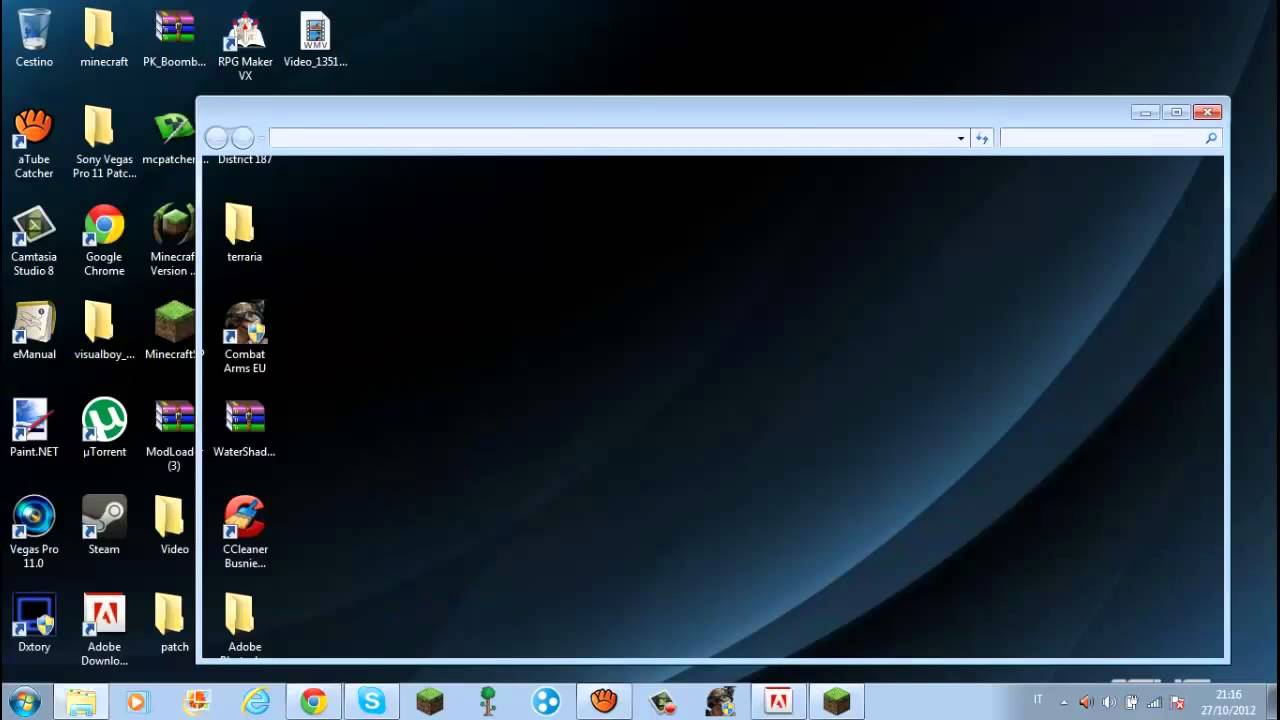Select the Minecraft Version desktop icon
The width and height of the screenshot is (1280, 720).
[x=174, y=240]
